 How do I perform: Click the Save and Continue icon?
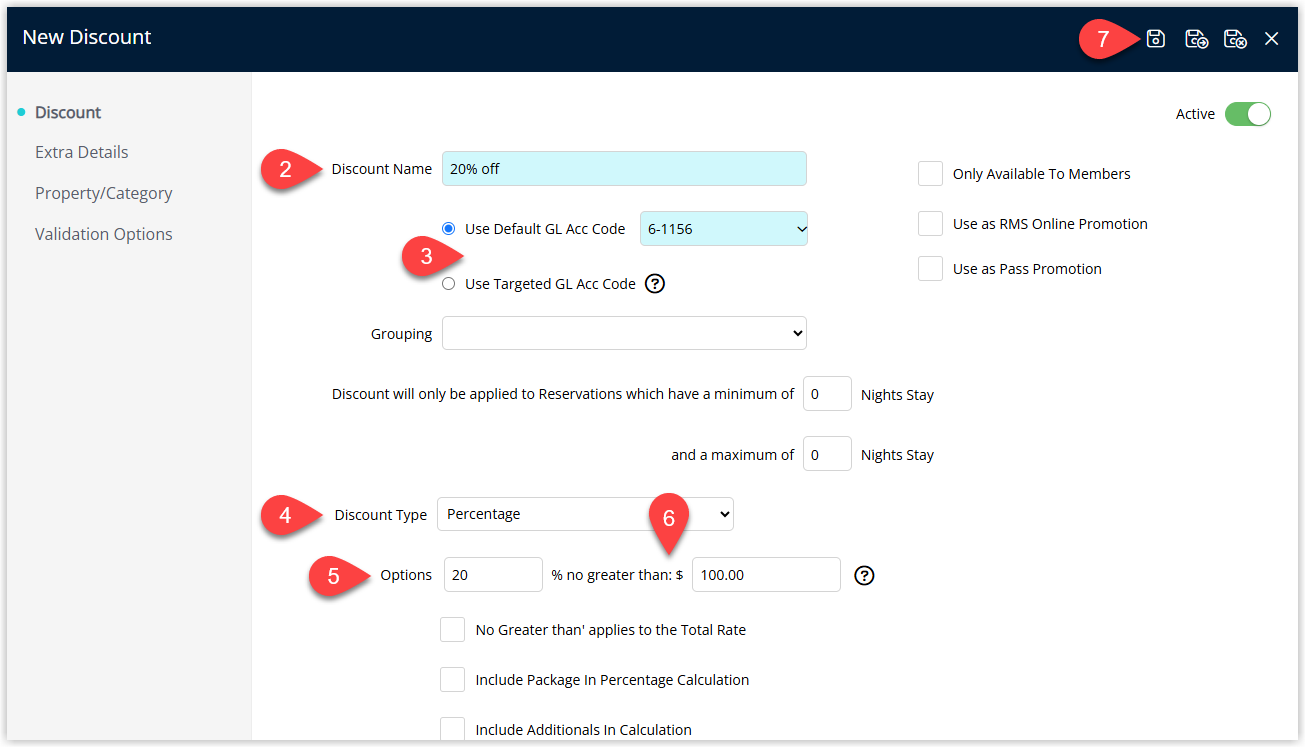tap(1197, 39)
